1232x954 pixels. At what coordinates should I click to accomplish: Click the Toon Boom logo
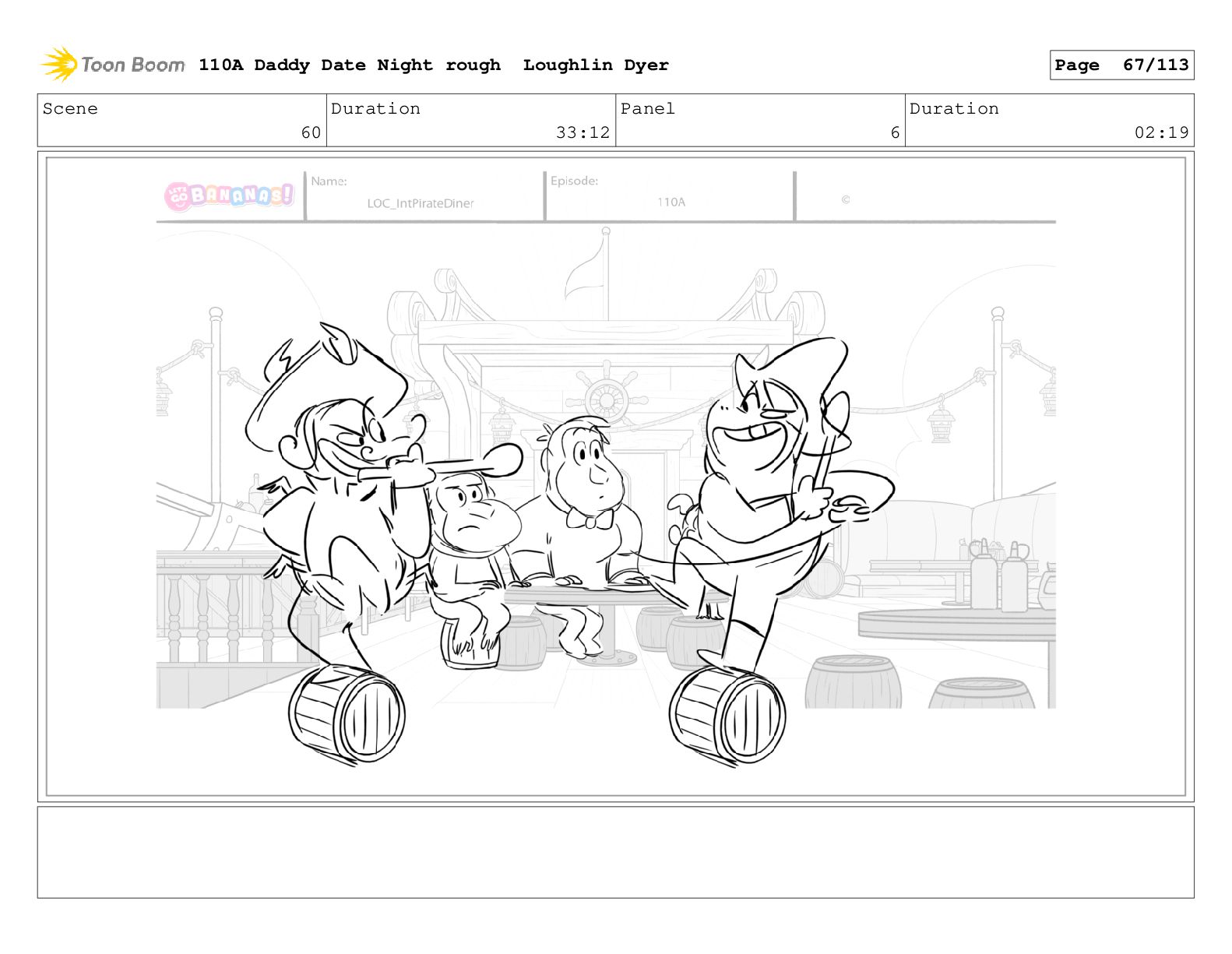pyautogui.click(x=113, y=65)
